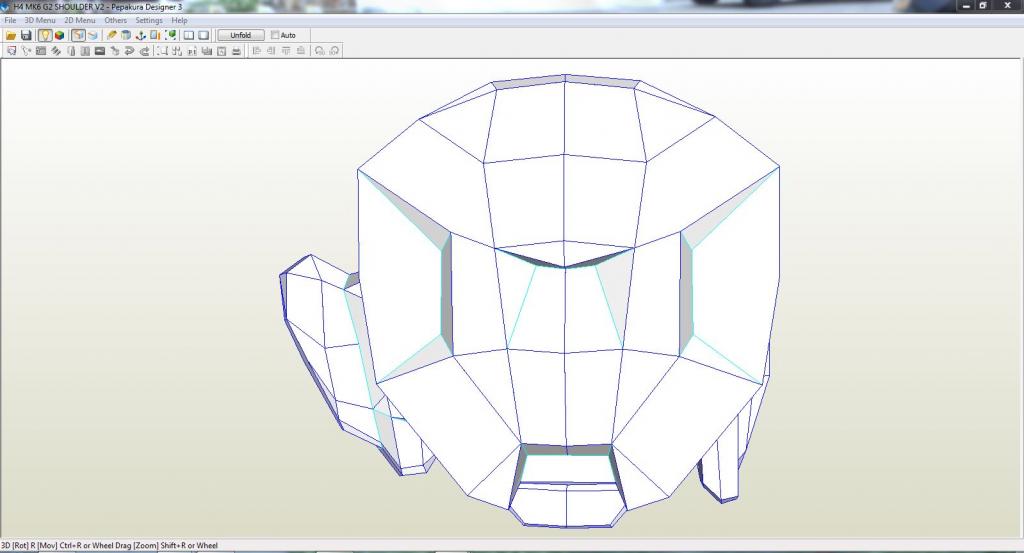Screen dimensions: 1024x553
Task: Click the first icon in second toolbar row
Action: pos(12,51)
